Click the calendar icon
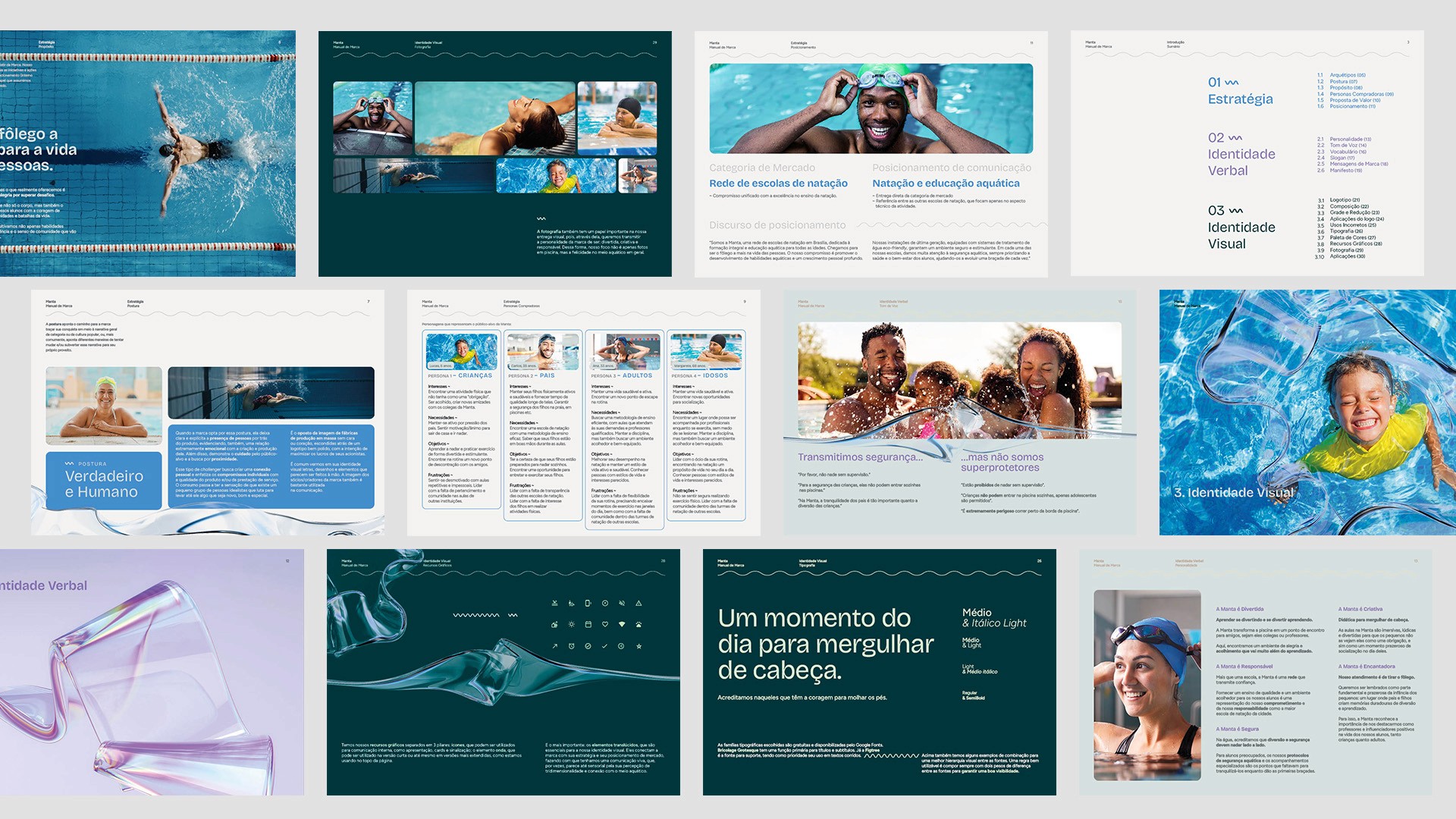Viewport: 1456px width, 819px height. click(588, 624)
